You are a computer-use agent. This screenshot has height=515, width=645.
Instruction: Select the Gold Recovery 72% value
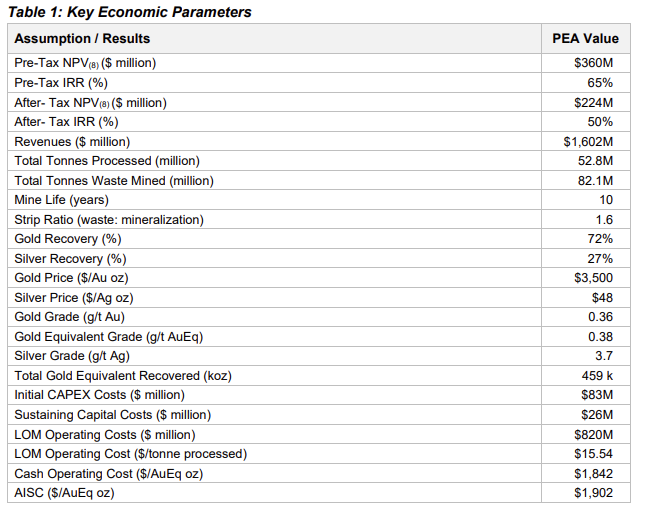pyautogui.click(x=600, y=239)
